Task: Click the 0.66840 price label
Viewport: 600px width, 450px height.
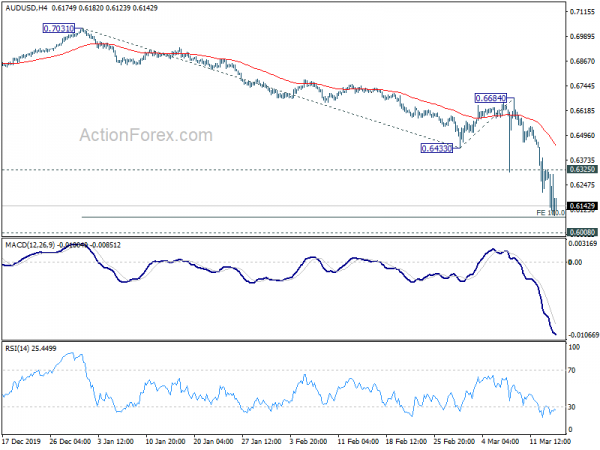Action: coord(491,98)
